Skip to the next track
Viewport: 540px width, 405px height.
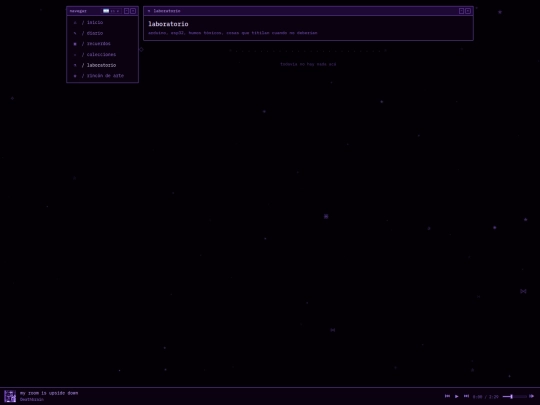[466, 396]
